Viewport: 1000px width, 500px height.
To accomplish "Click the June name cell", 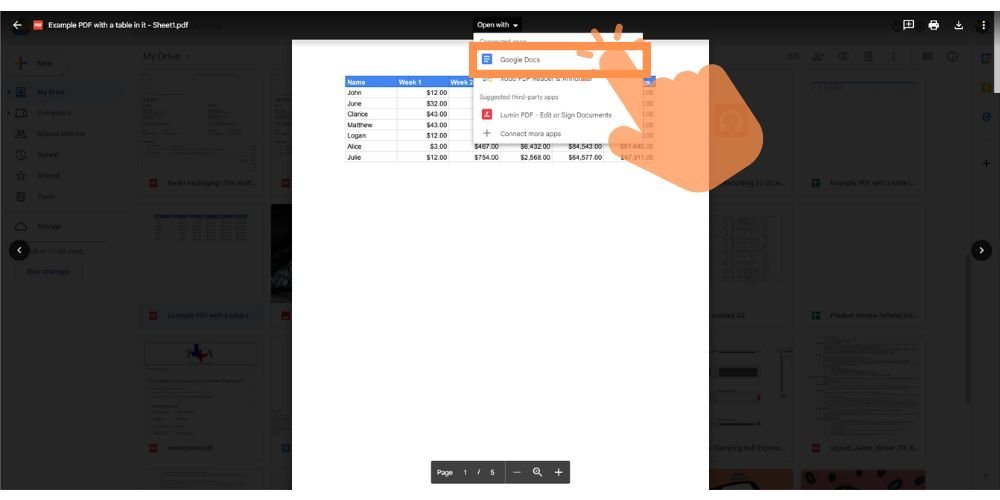I will pos(371,103).
